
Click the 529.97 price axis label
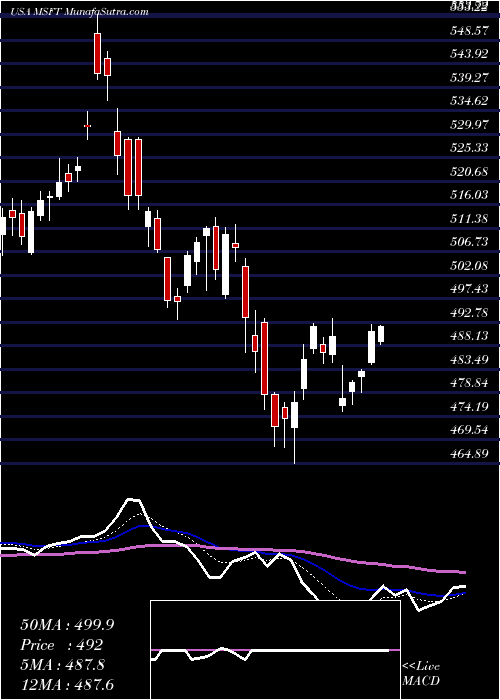468,125
